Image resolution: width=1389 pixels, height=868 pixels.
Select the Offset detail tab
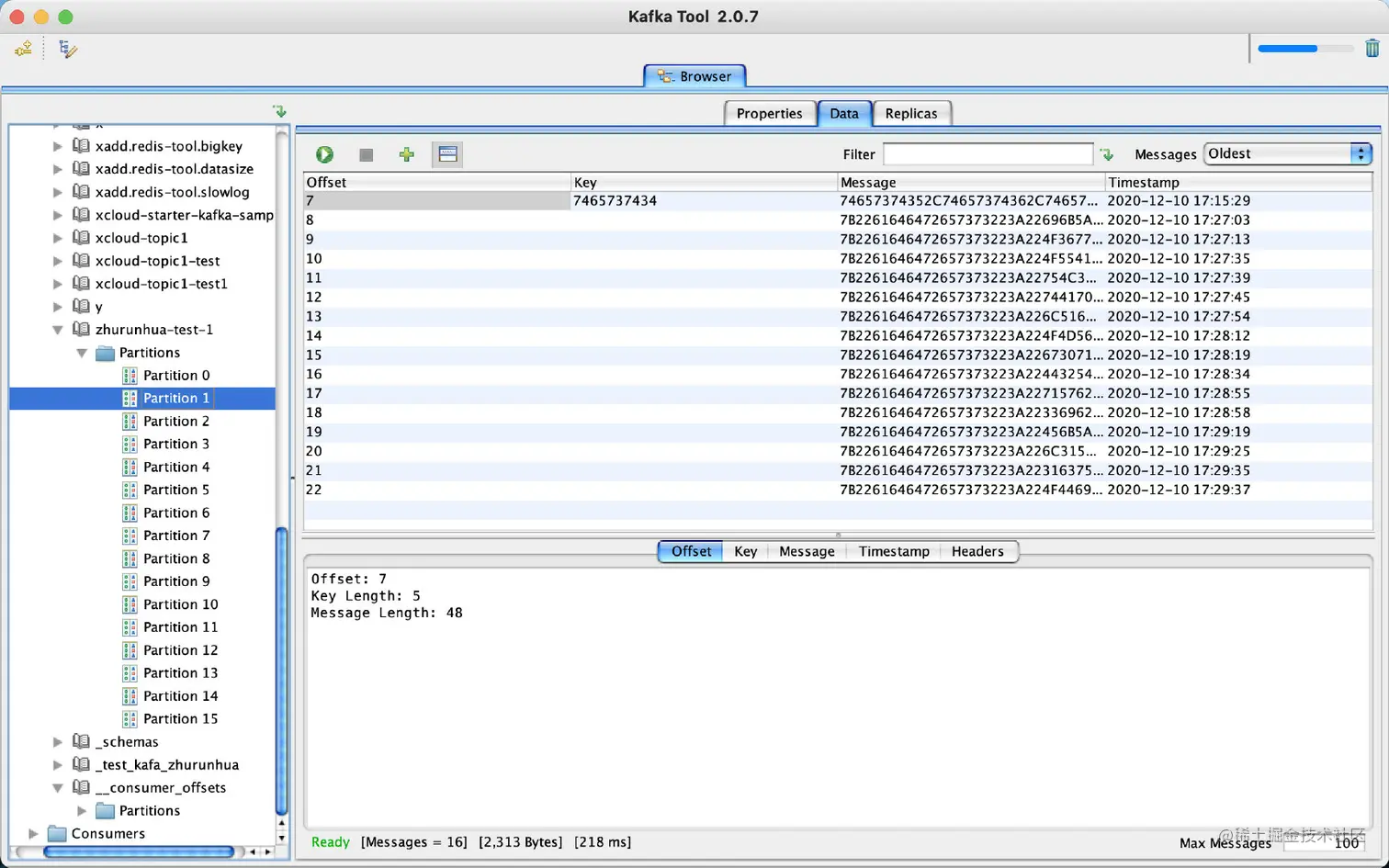tap(691, 551)
